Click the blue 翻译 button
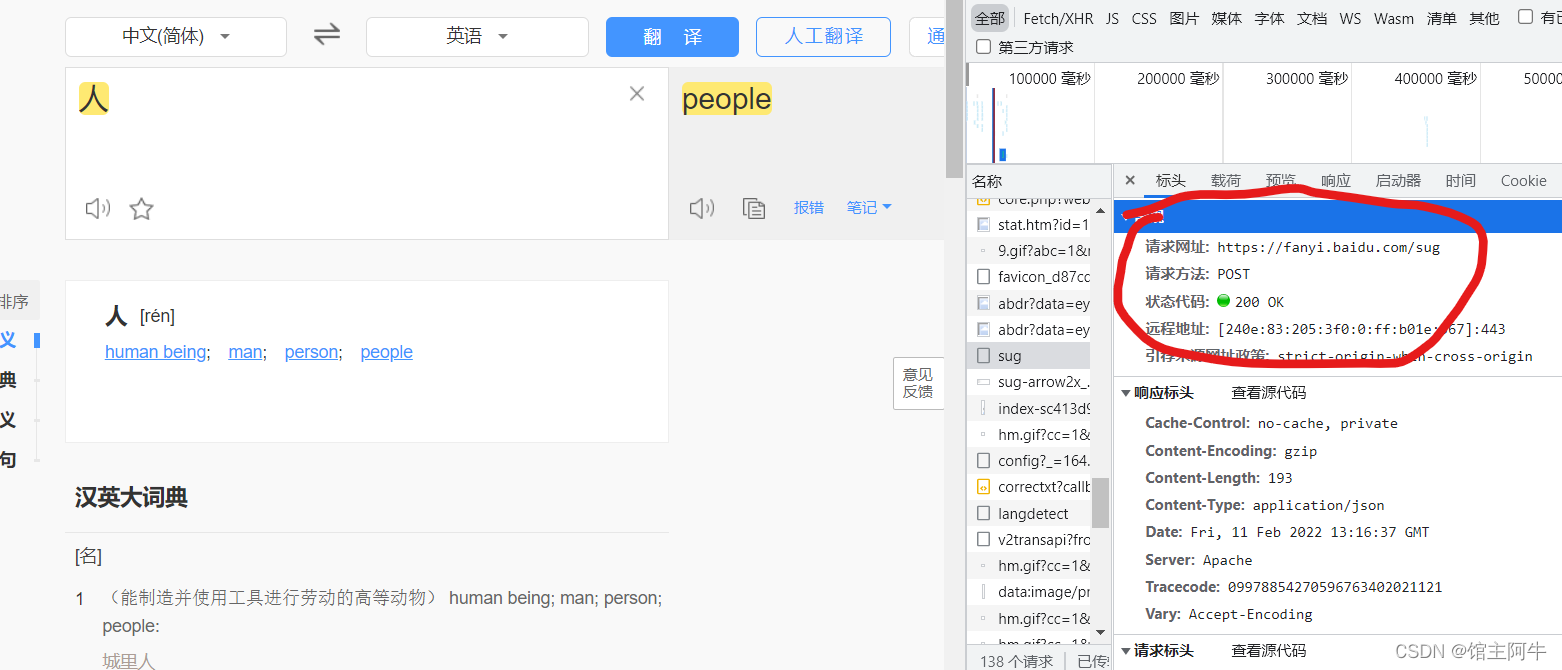This screenshot has height=670, width=1562. click(x=671, y=34)
